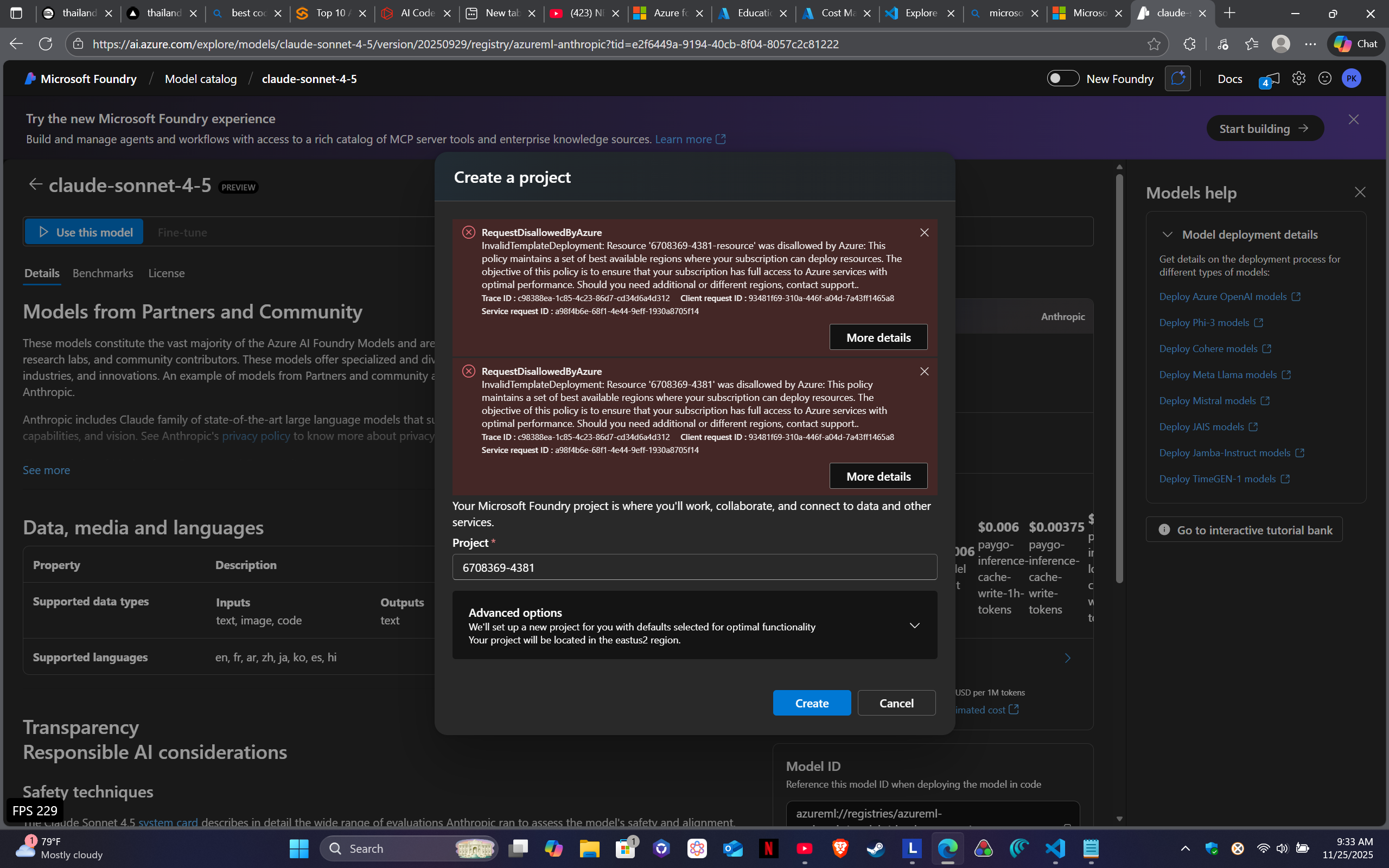Screen dimensions: 1389x868
Task: Dismiss the second RequestDisallowedByAzure error for '6708369-4381'
Action: pos(924,371)
